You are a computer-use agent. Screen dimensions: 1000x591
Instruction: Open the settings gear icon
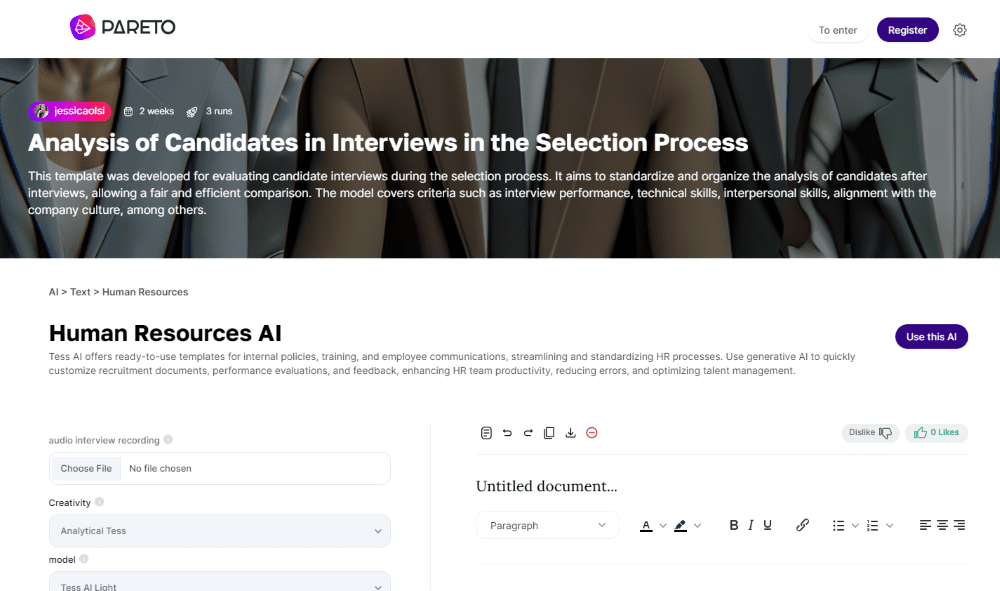pyautogui.click(x=960, y=30)
